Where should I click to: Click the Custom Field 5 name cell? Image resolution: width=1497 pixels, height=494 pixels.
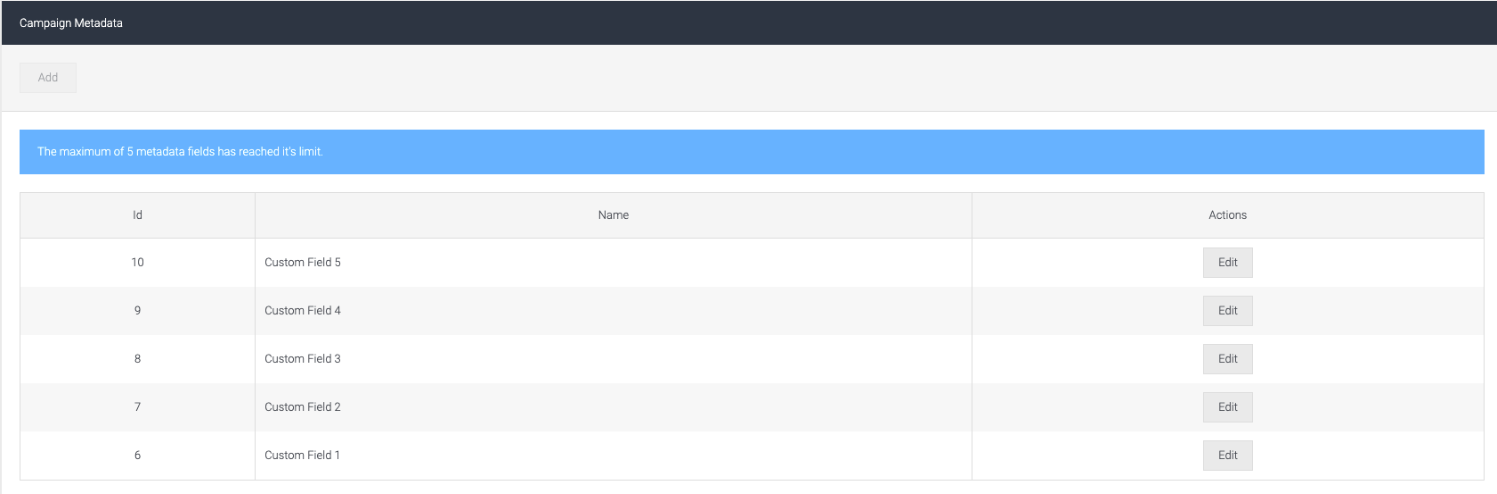pyautogui.click(x=613, y=262)
